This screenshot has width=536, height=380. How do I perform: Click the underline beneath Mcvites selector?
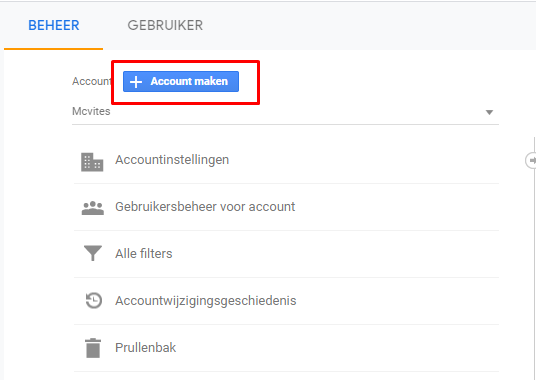pyautogui.click(x=285, y=124)
